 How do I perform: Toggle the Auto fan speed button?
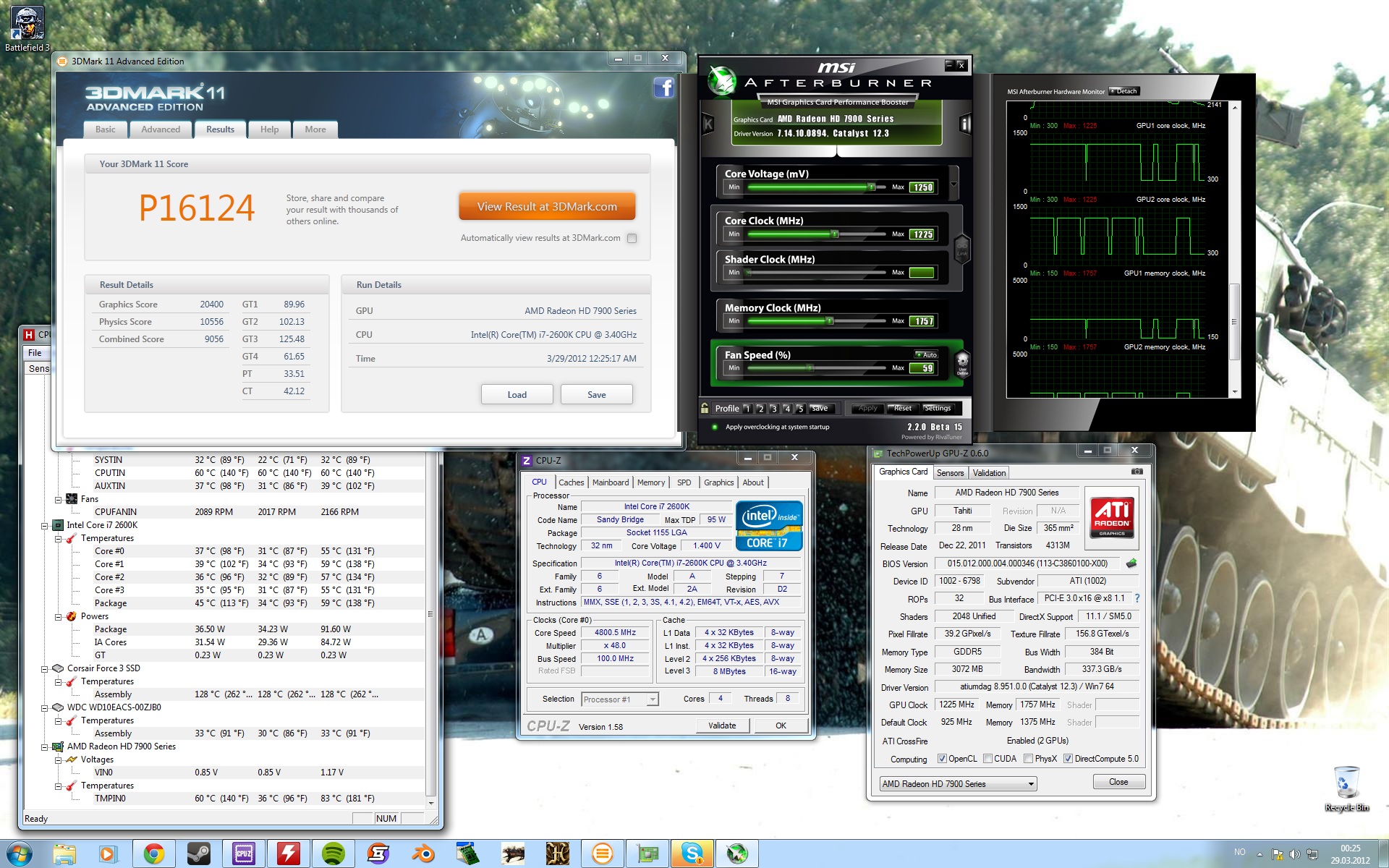point(927,354)
